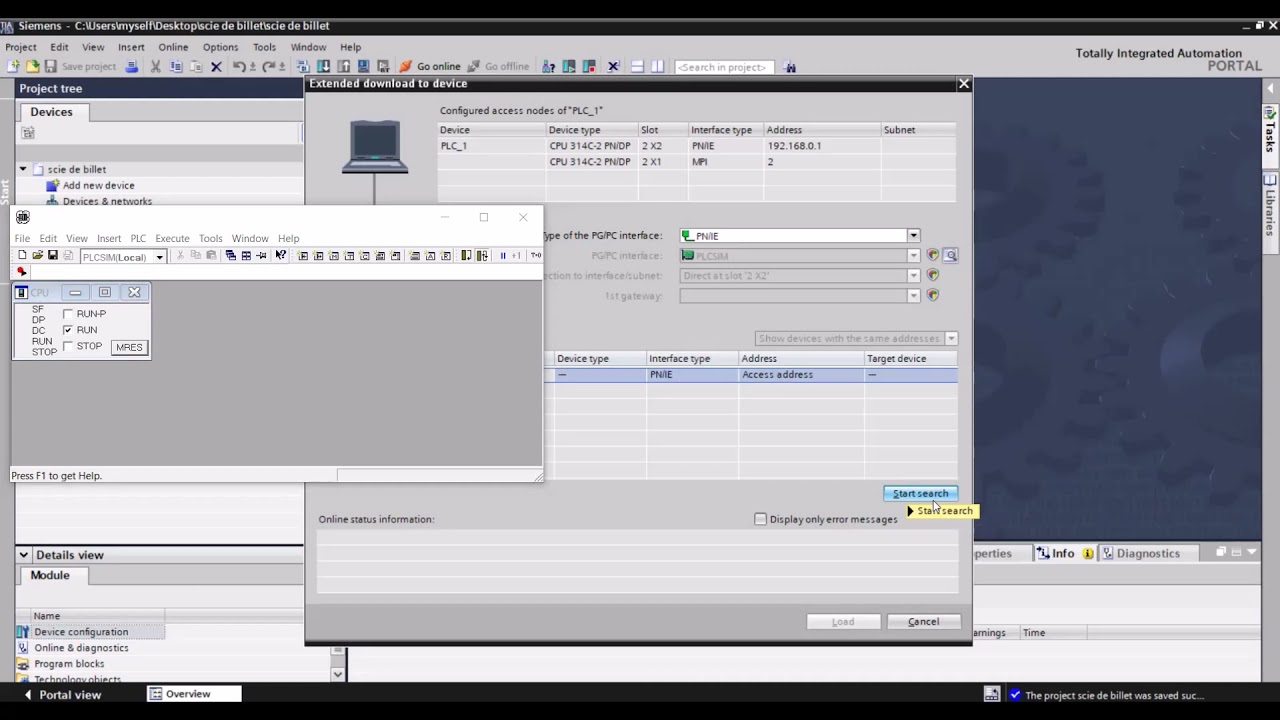
Task: Split editor vertically icon in TIA toolbar
Action: click(x=657, y=67)
